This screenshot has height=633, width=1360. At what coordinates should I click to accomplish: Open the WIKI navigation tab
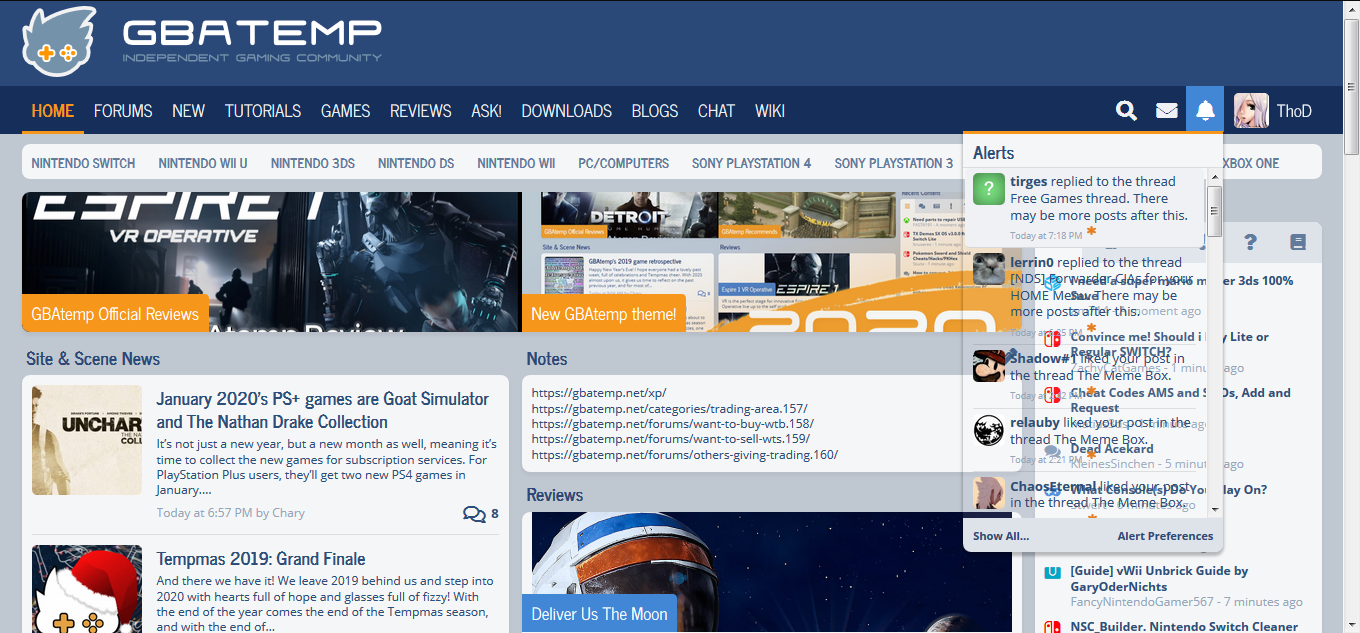coord(770,111)
